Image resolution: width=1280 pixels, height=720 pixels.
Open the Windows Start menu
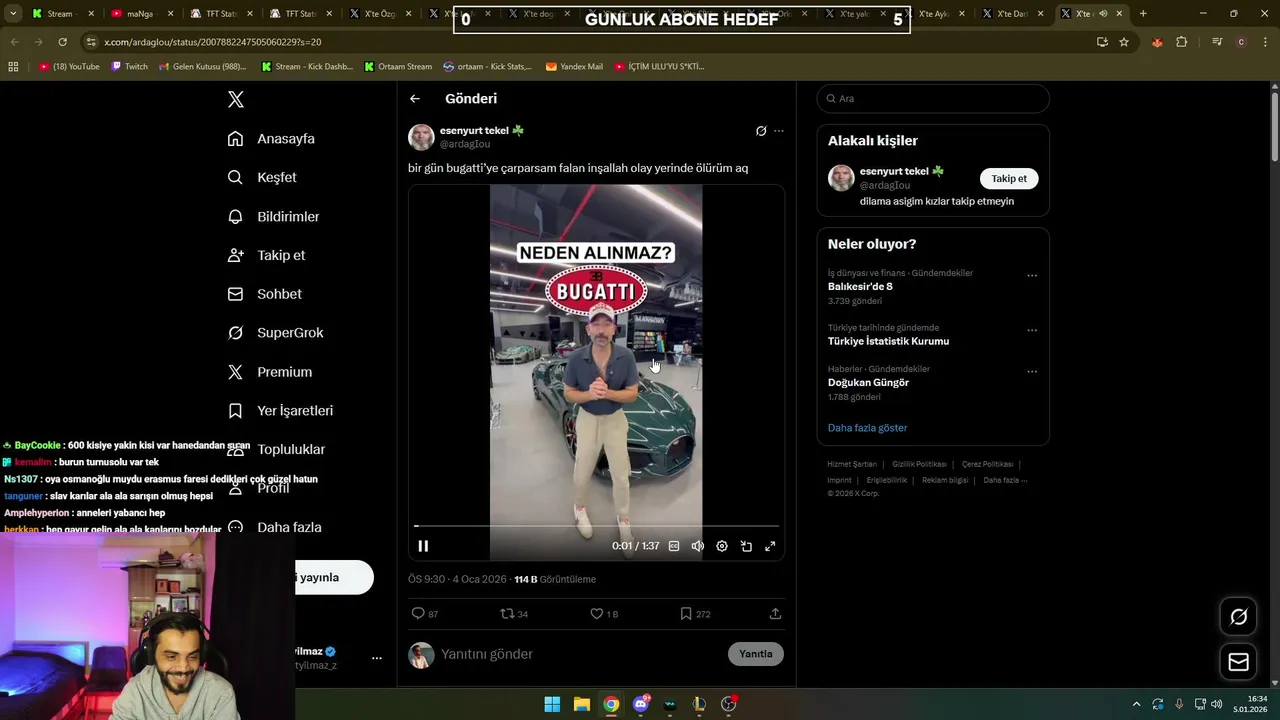point(552,704)
